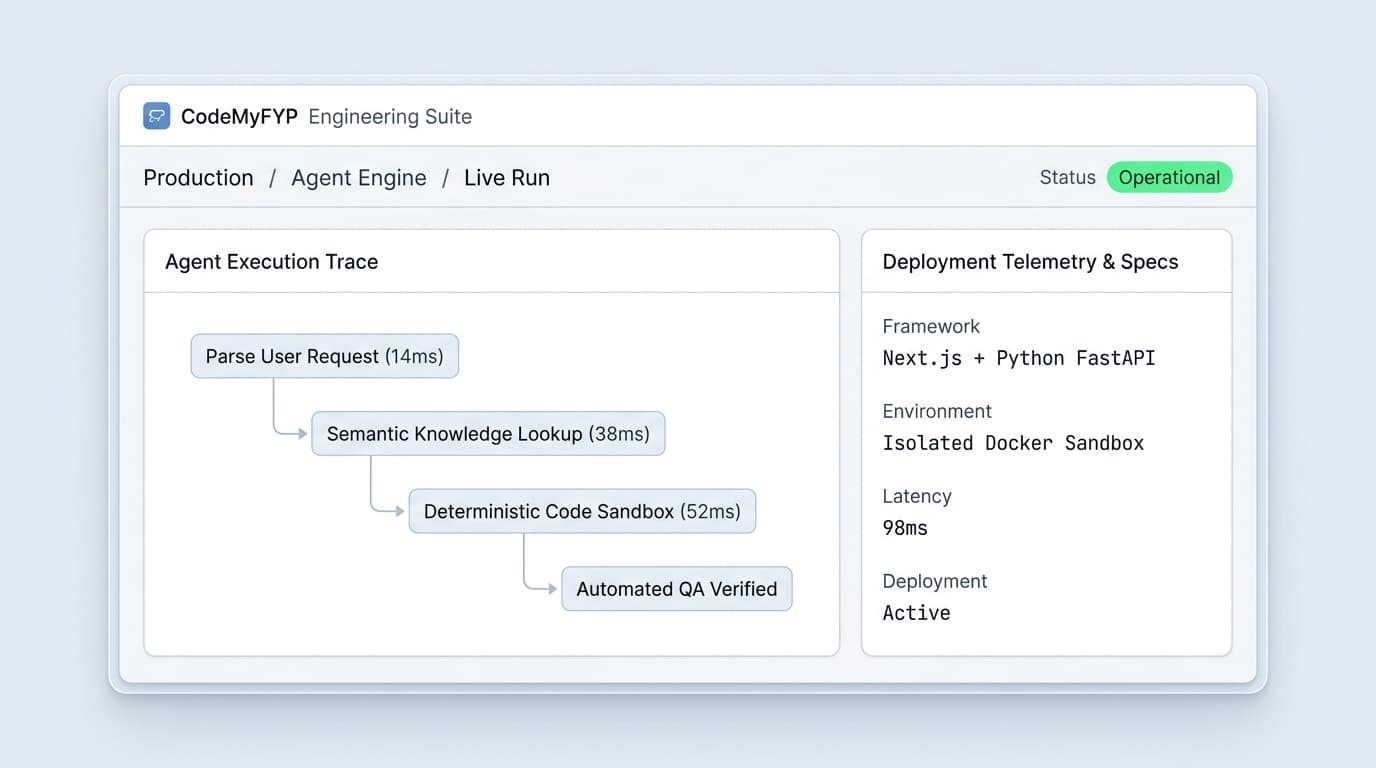Screen dimensions: 1376x768
Task: Select the Live Run breadcrumb
Action: point(507,178)
